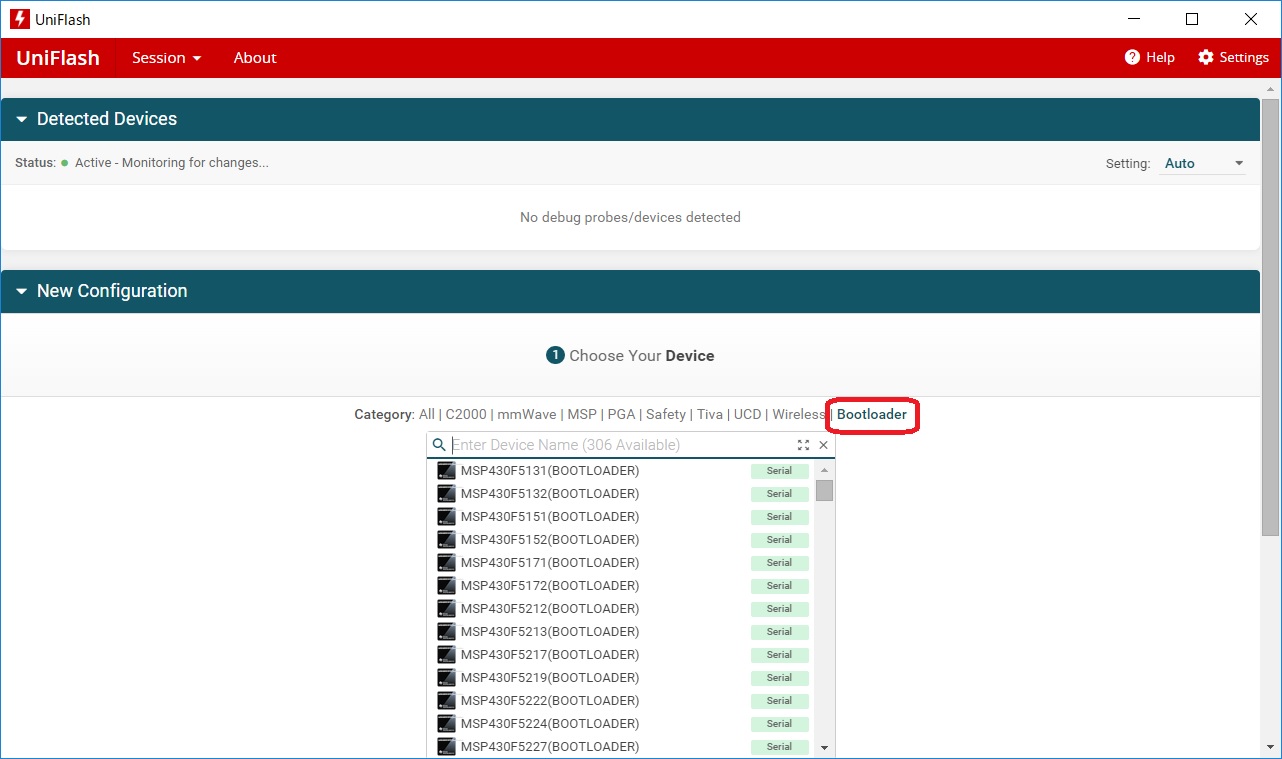The image size is (1282, 759).
Task: Click the chip icon beside MSP430F5152(BOOTLOADER)
Action: pyautogui.click(x=446, y=540)
